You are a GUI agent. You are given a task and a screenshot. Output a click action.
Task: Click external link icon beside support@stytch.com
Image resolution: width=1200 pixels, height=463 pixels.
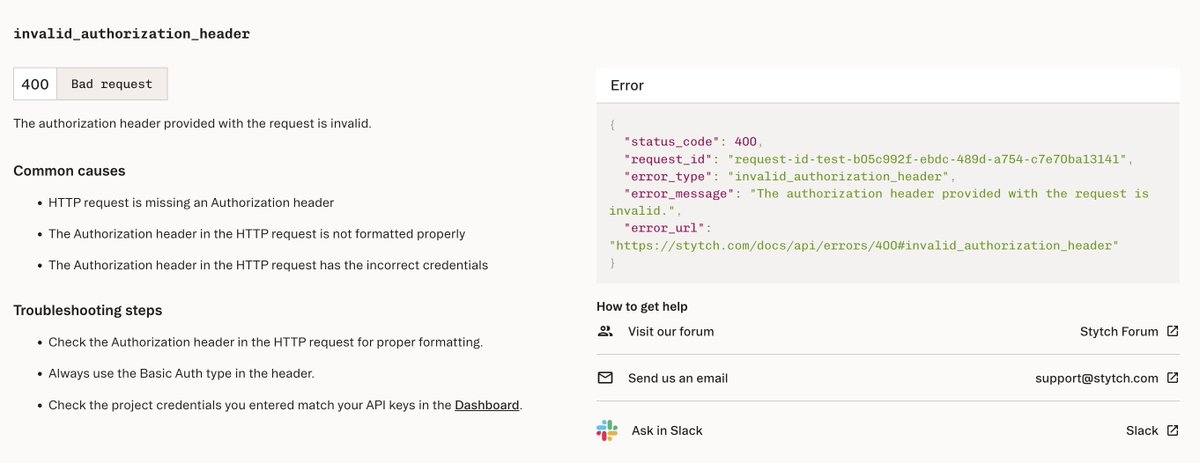(1173, 378)
